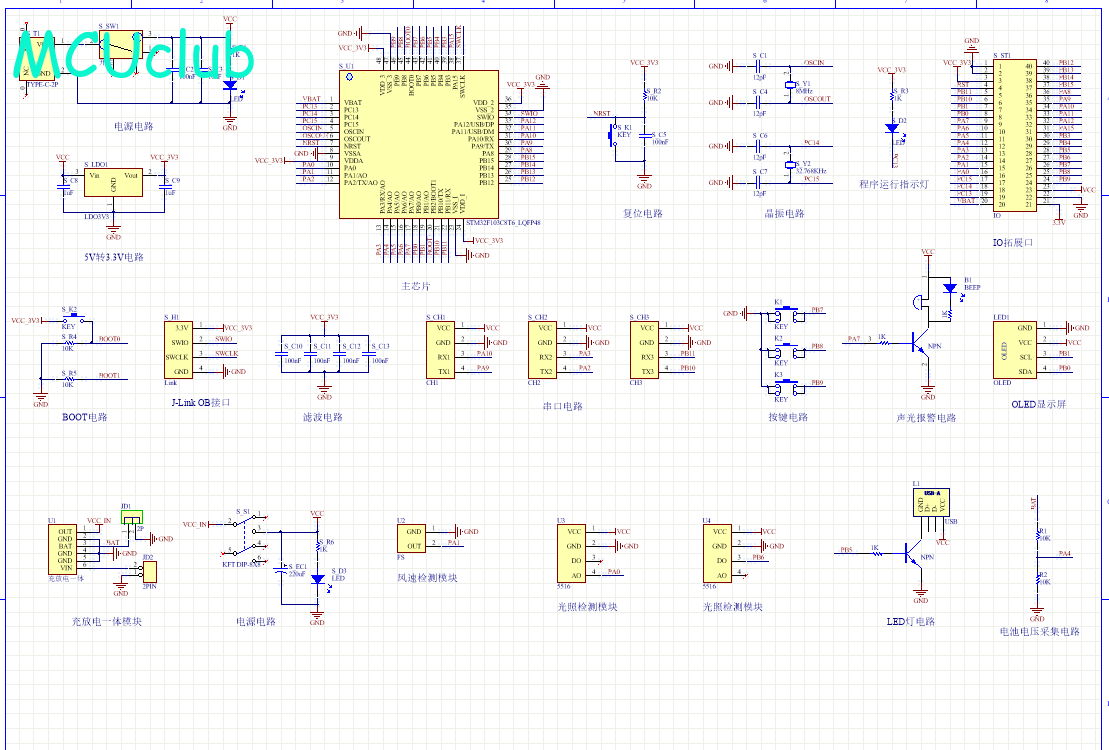The height and width of the screenshot is (750, 1109).
Task: Click the LDO3V3 regulator component
Action: pos(112,188)
